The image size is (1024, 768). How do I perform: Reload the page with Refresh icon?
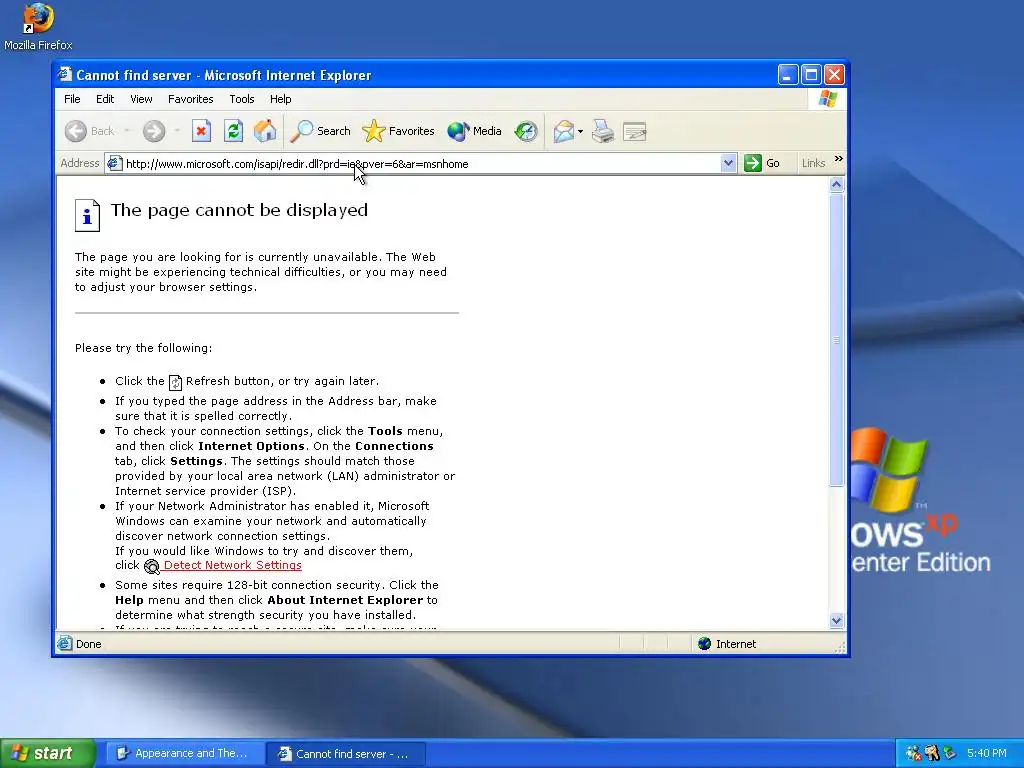(233, 131)
